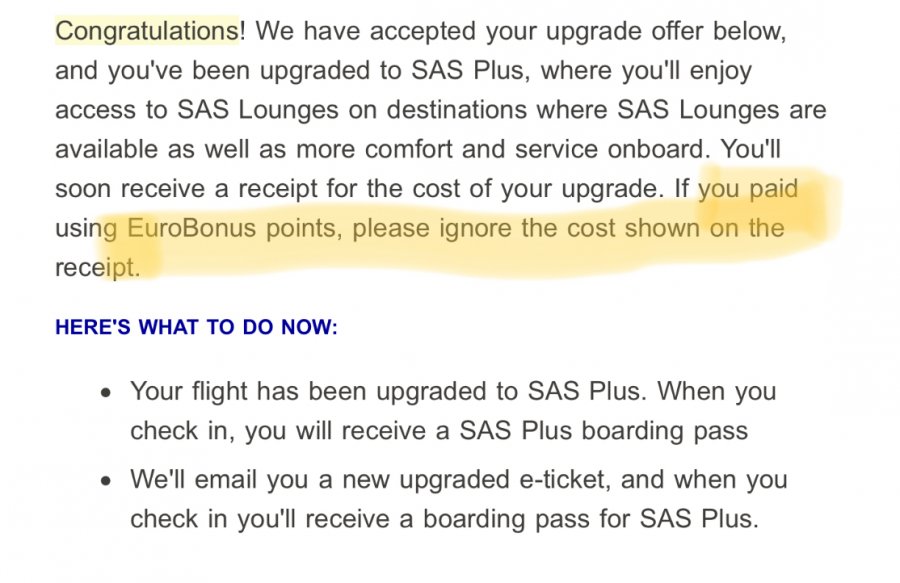Screen dimensions: 900x583
Task: Click the highlighted word "Congratulations"
Action: 146,30
